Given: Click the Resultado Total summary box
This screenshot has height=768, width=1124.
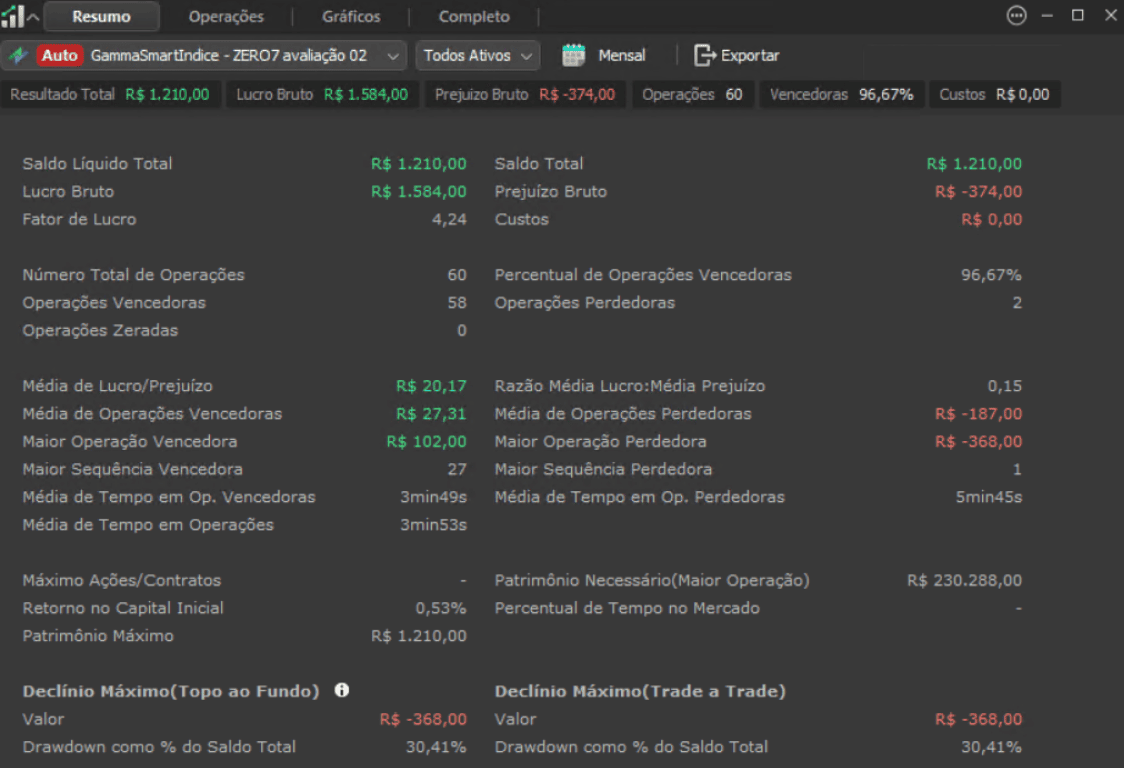Looking at the screenshot, I should pos(110,94).
